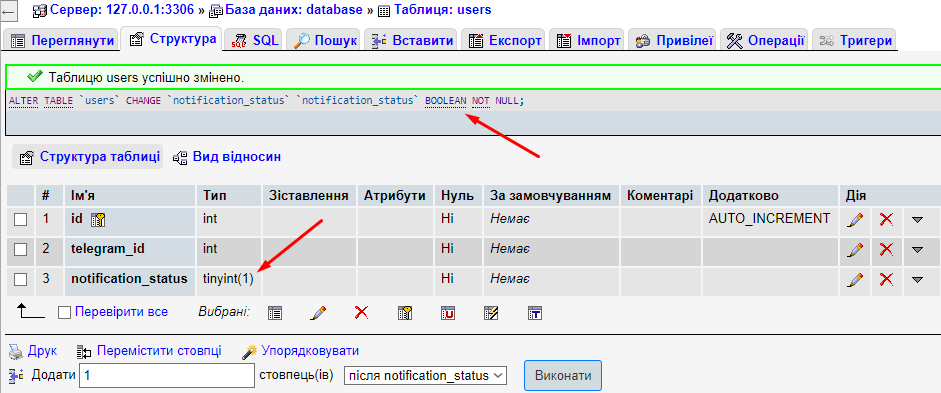Delete the notification_status column with red X
The height and width of the screenshot is (393, 941).
[x=886, y=279]
